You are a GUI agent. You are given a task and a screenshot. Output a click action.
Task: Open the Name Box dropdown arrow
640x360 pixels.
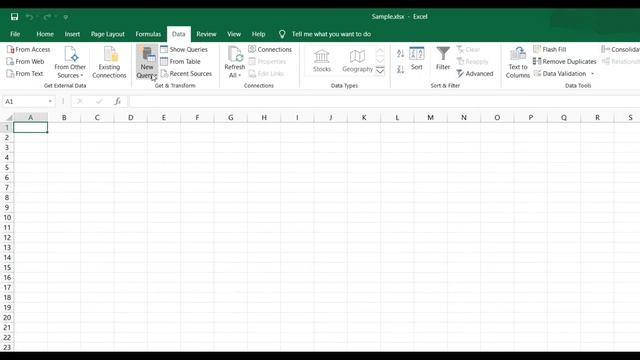tap(50, 101)
